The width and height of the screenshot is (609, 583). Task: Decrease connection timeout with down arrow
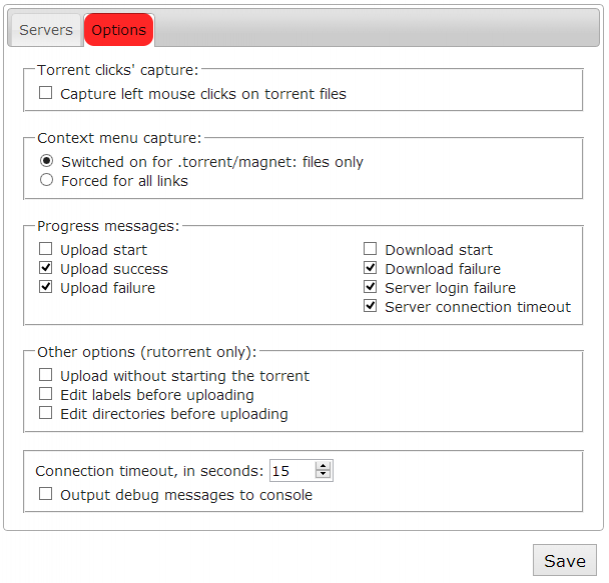pos(323,476)
